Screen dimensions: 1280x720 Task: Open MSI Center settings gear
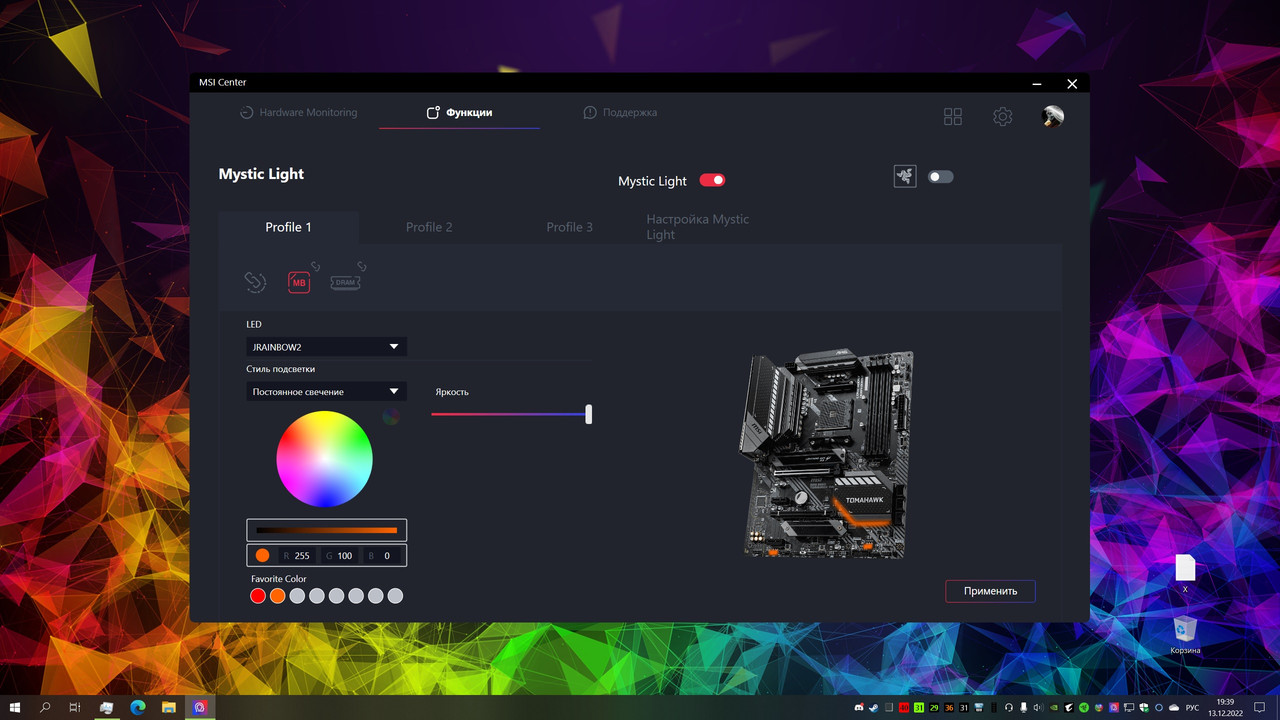tap(1003, 117)
